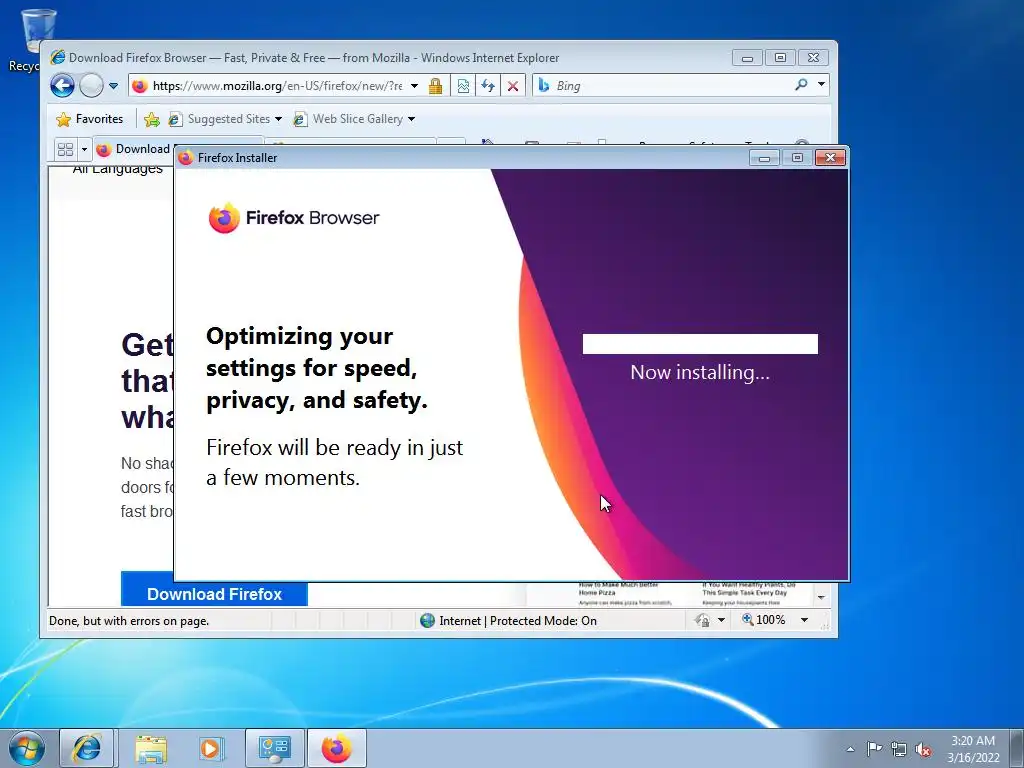Viewport: 1024px width, 768px height.
Task: Open the Recent Pages dropdown beside Forward button
Action: (114, 86)
